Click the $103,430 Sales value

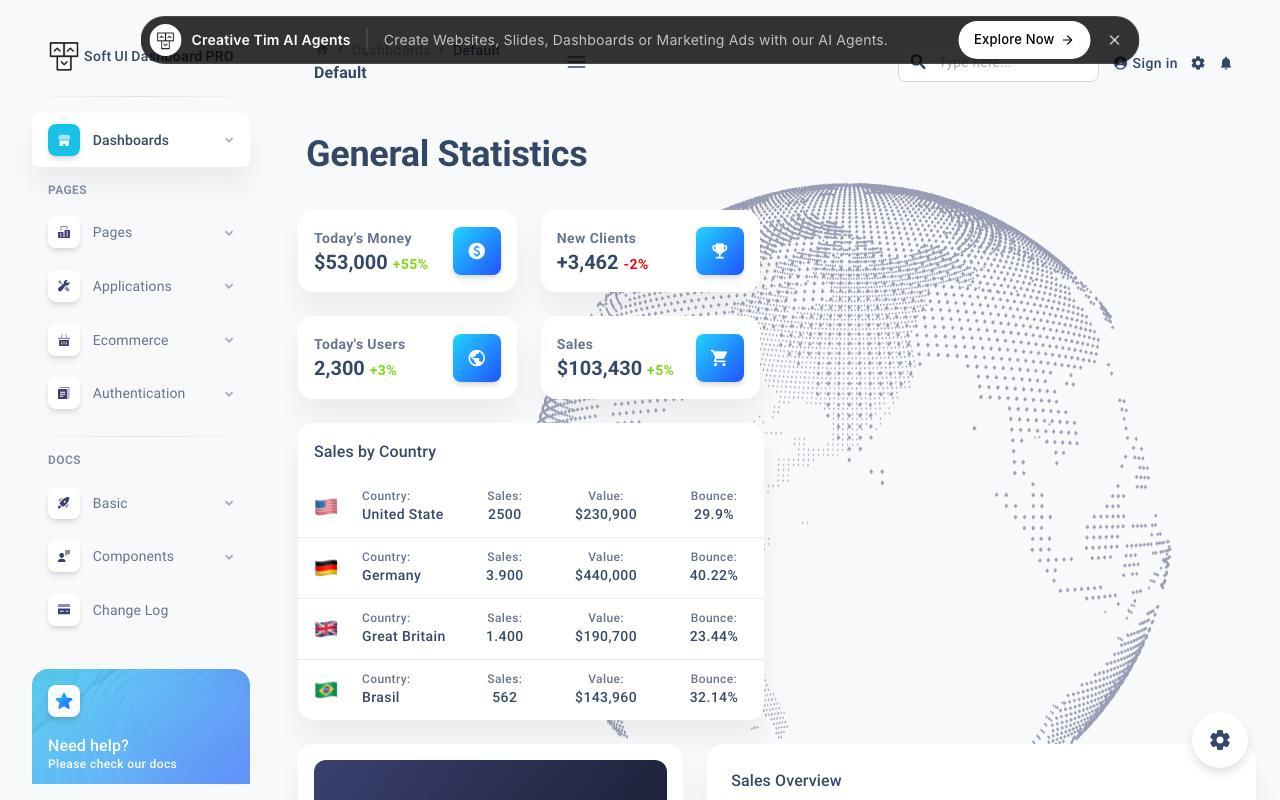[x=599, y=368]
